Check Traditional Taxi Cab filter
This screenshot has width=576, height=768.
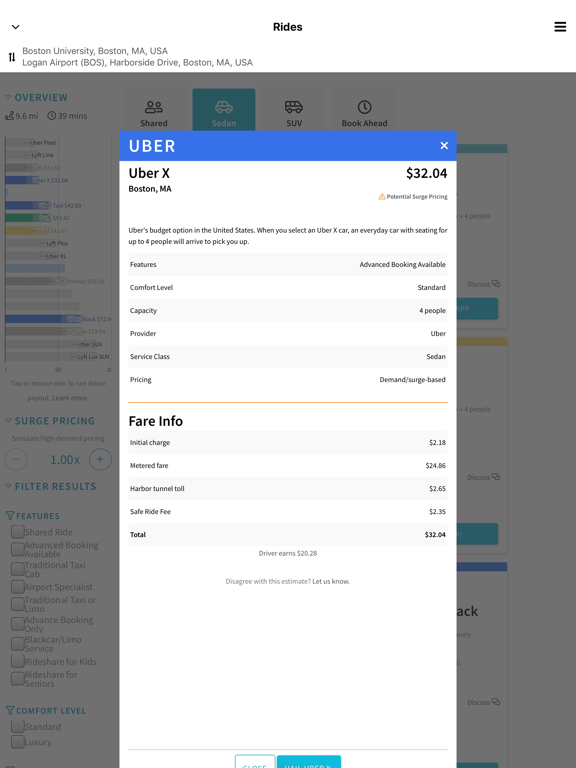click(x=18, y=569)
